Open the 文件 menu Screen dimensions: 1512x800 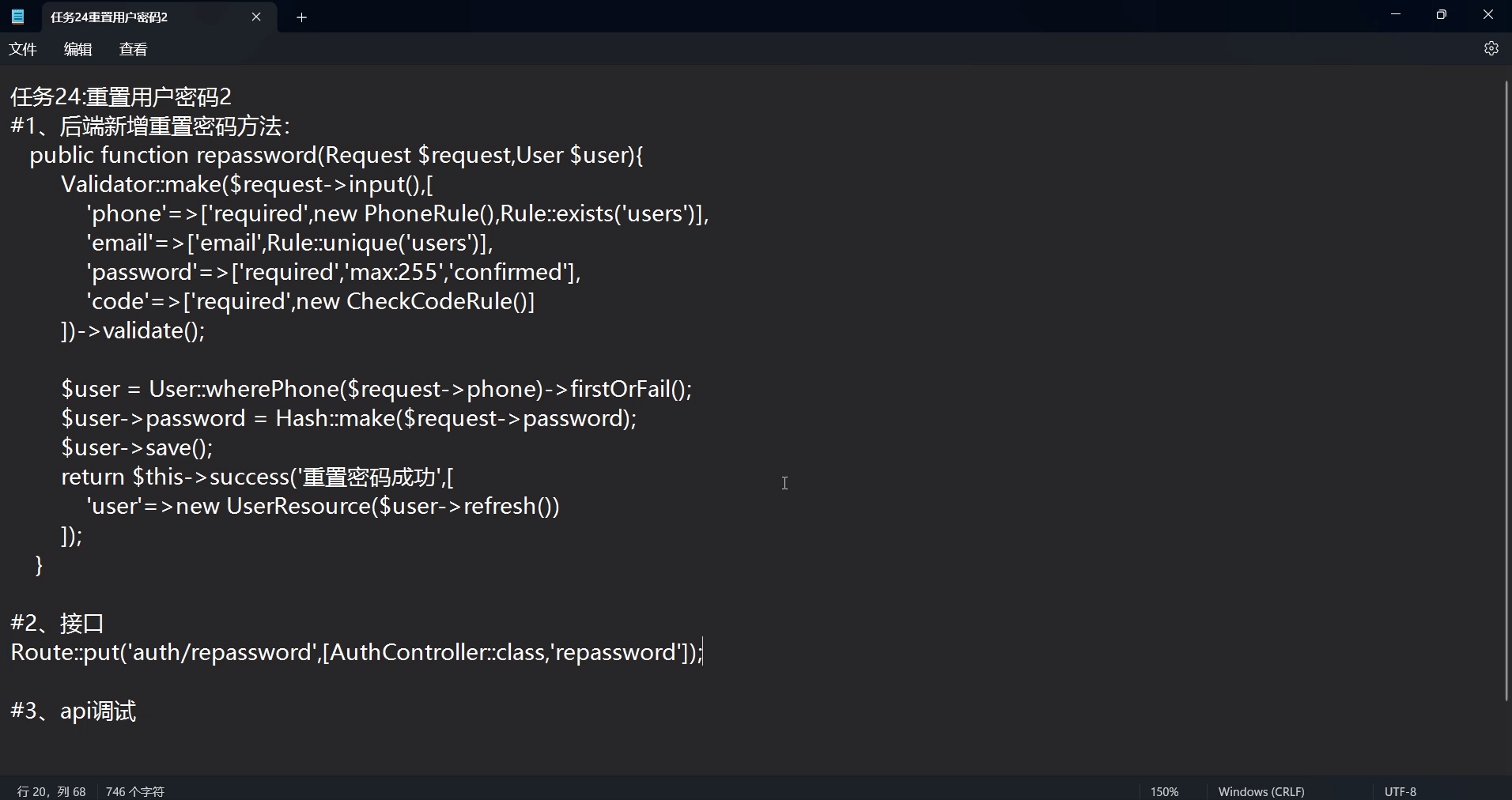(x=23, y=50)
